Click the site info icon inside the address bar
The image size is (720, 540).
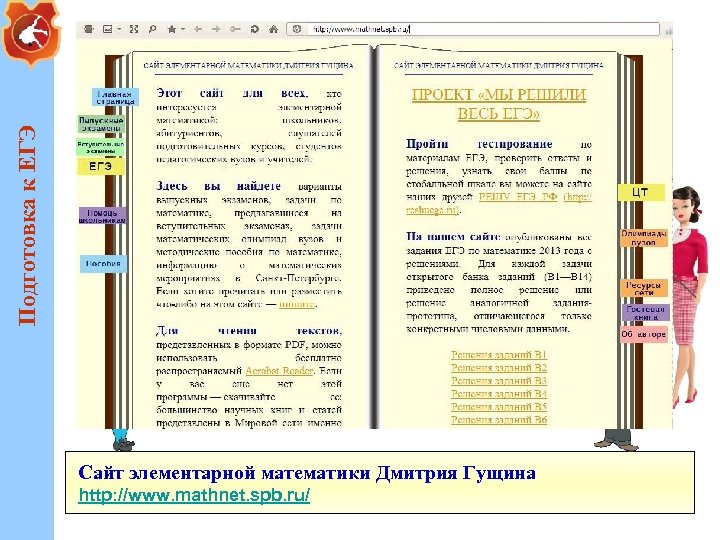pyautogui.click(x=297, y=29)
